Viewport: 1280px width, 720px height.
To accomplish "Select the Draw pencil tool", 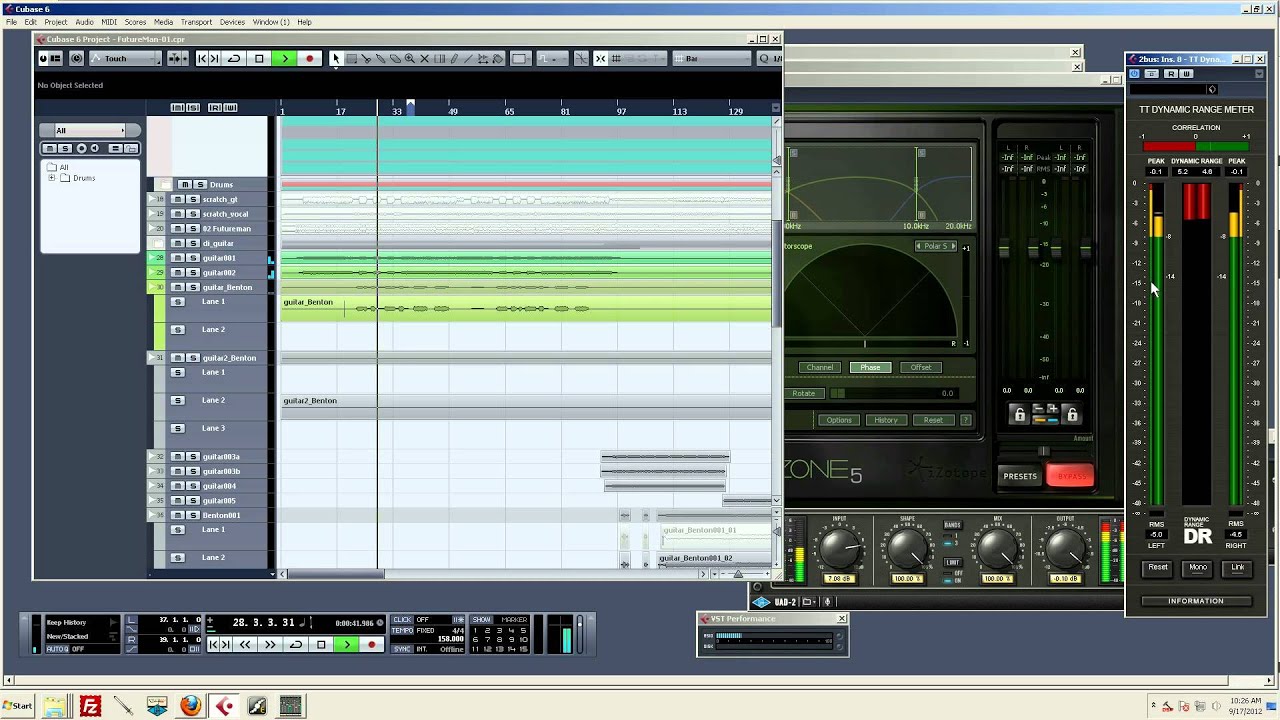I will click(454, 59).
